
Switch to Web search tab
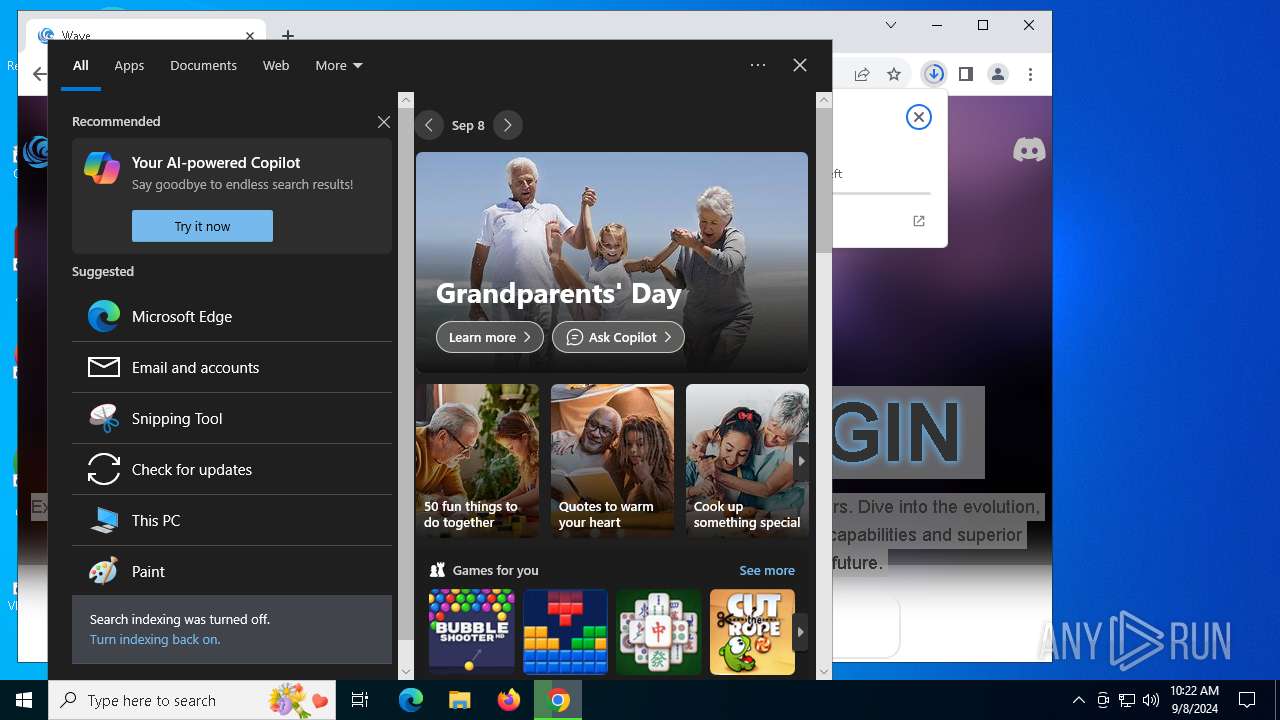276,65
